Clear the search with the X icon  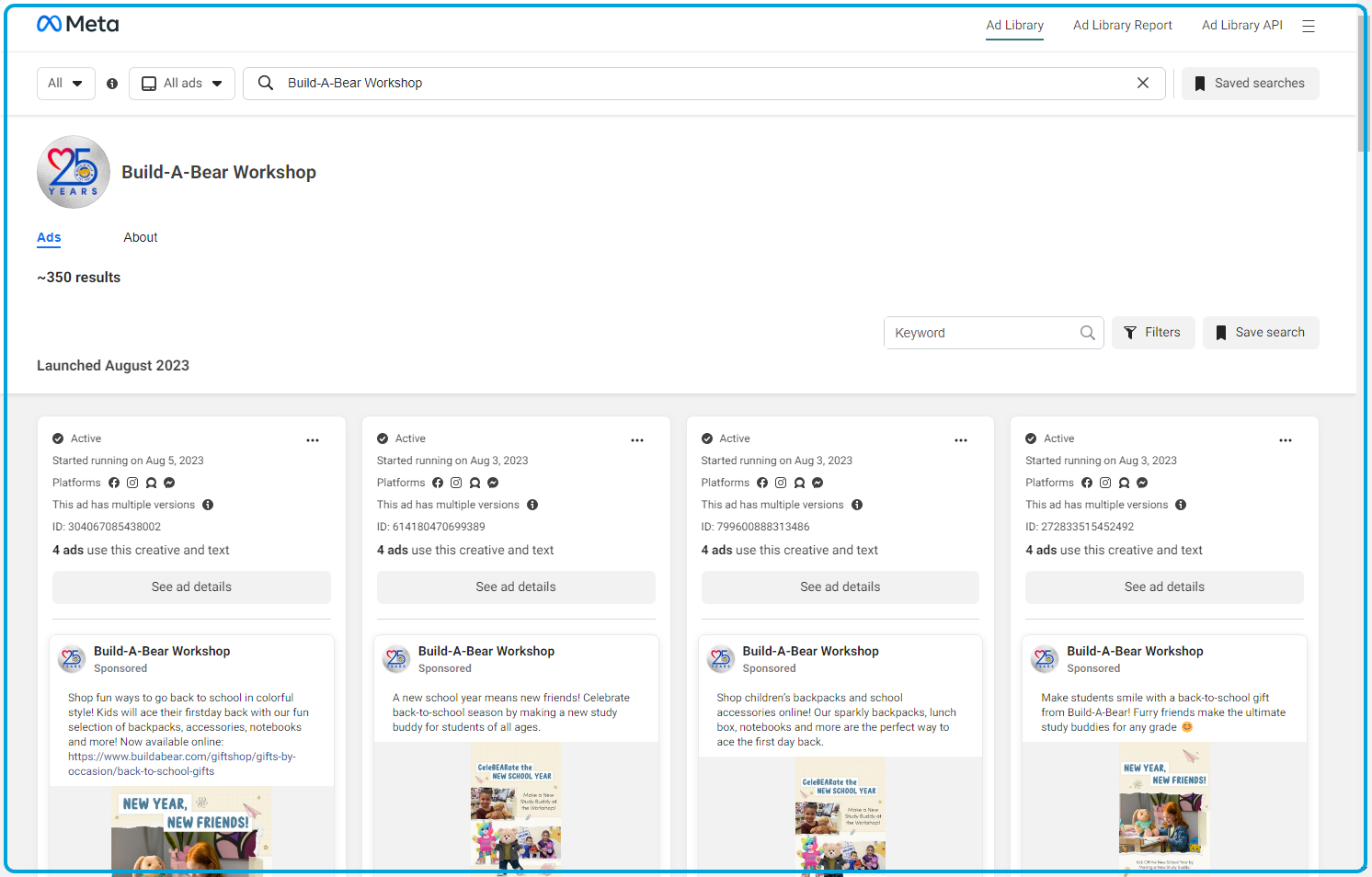point(1143,83)
